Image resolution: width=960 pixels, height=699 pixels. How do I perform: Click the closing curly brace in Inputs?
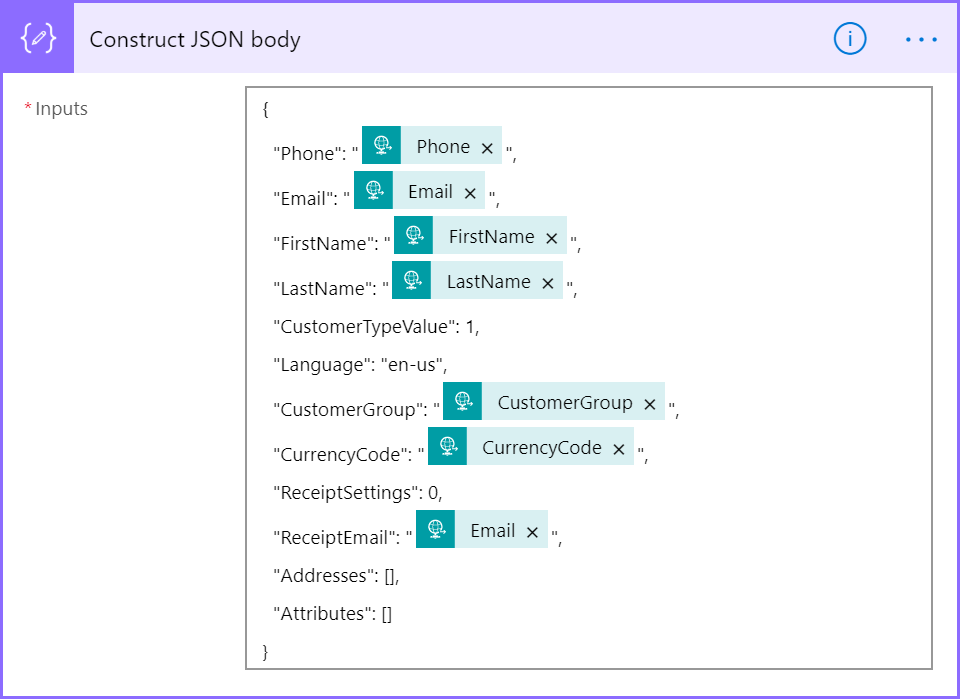click(x=265, y=652)
